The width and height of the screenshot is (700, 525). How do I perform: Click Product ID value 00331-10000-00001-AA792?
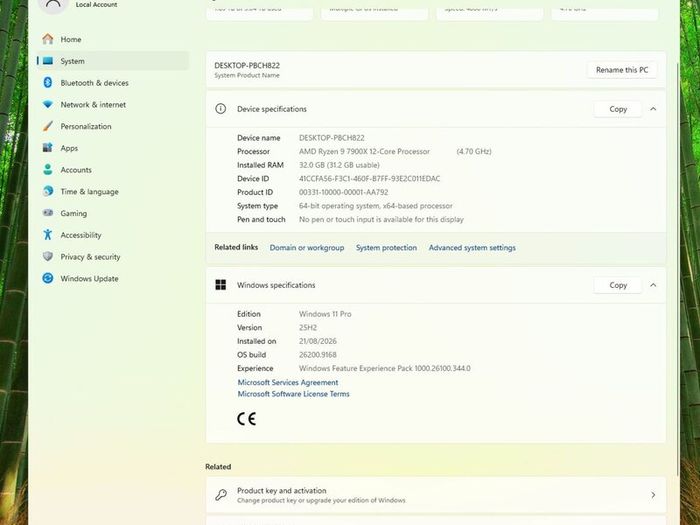tap(344, 192)
